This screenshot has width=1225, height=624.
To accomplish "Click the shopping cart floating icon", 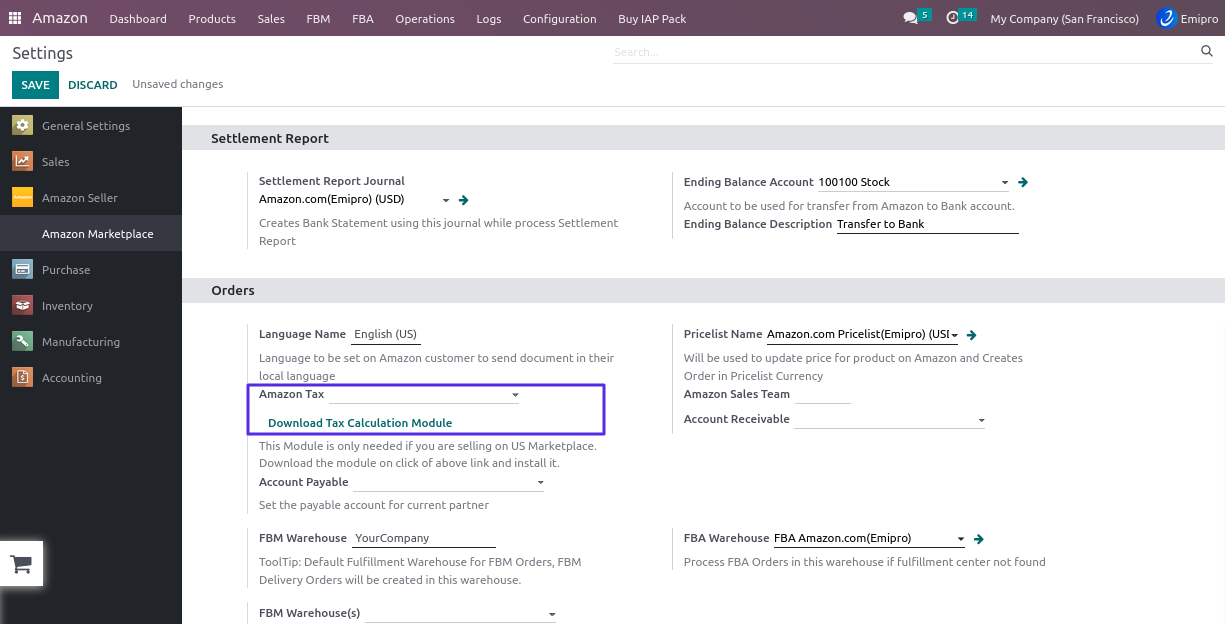I will pyautogui.click(x=21, y=564).
